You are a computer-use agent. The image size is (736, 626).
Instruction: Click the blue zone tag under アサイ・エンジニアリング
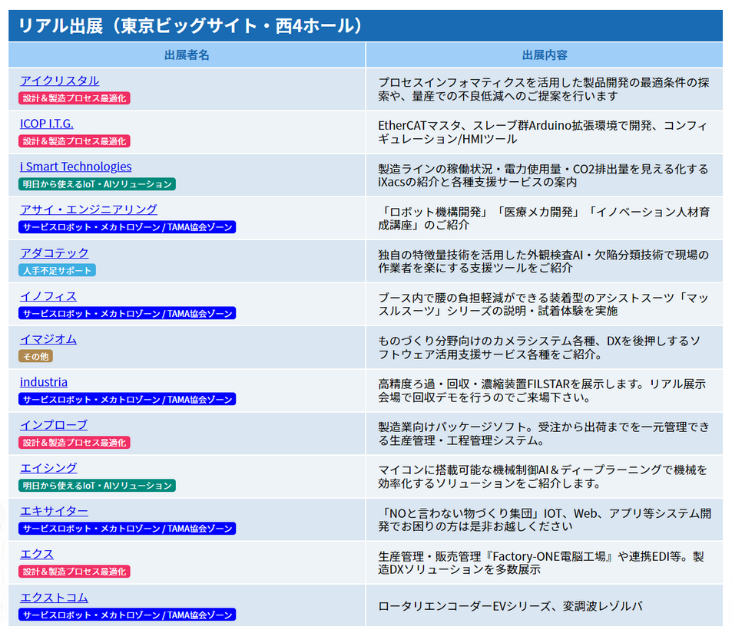tap(127, 227)
